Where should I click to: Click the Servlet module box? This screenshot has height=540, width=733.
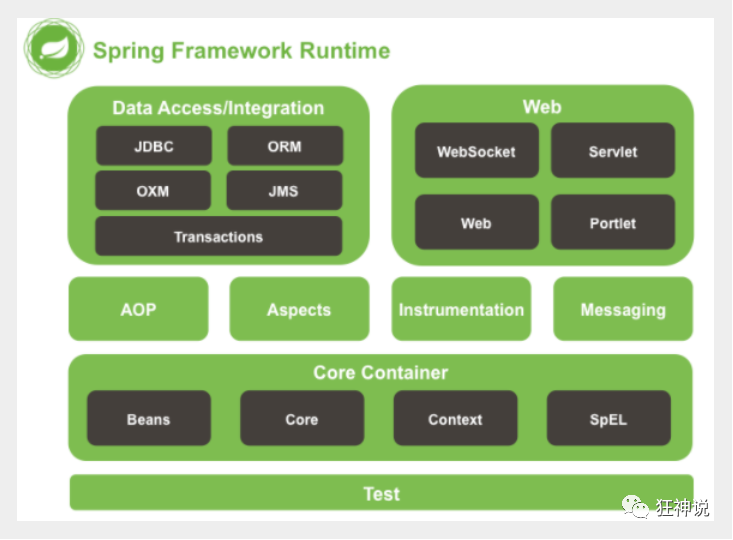pyautogui.click(x=613, y=151)
